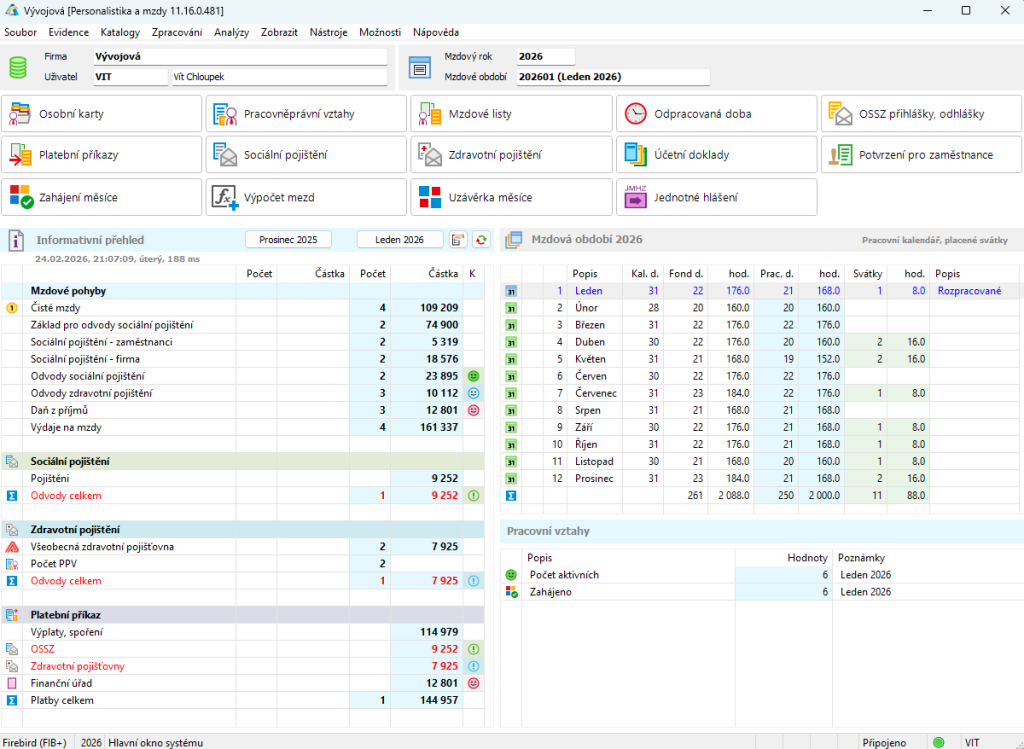This screenshot has height=749, width=1024.
Task: Click green smiley in Odvody sociálního pojištění row
Action: [x=473, y=377]
